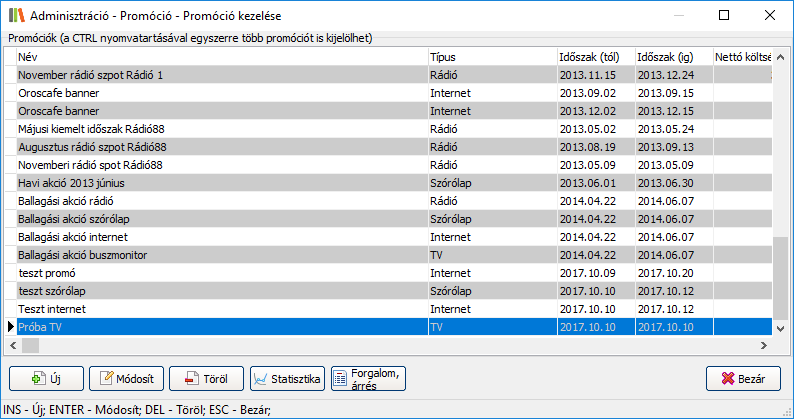Viewport: 794px width, 419px height.
Task: Select the Ballagási akció buszmonitor row
Action: [x=220, y=254]
